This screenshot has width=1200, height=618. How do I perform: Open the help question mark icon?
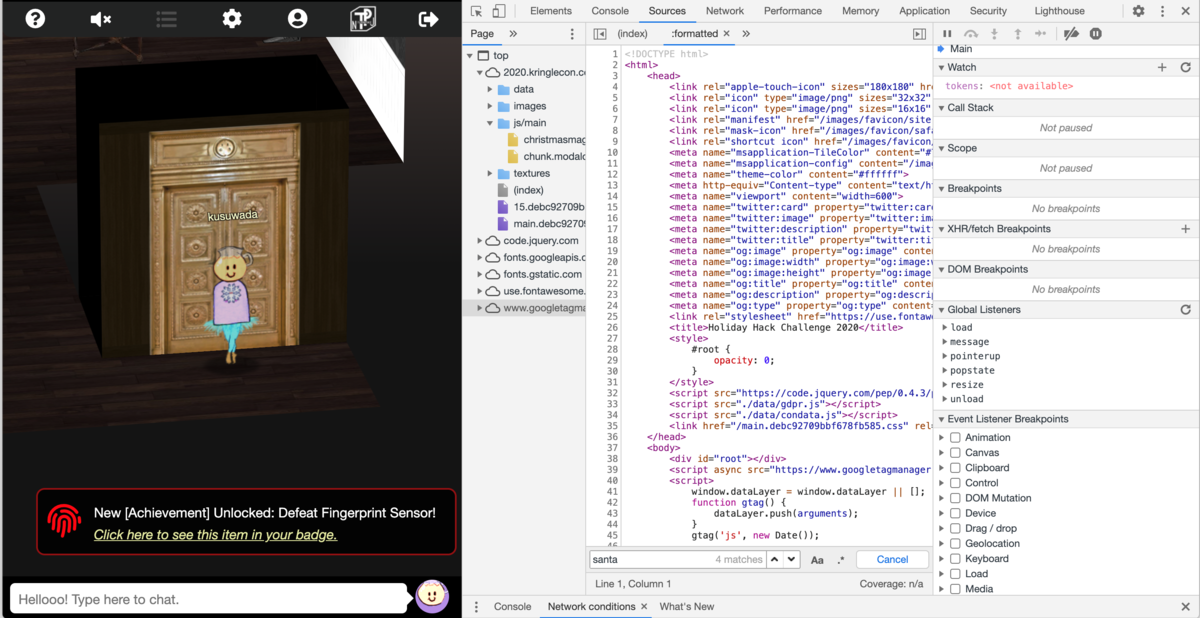[35, 18]
